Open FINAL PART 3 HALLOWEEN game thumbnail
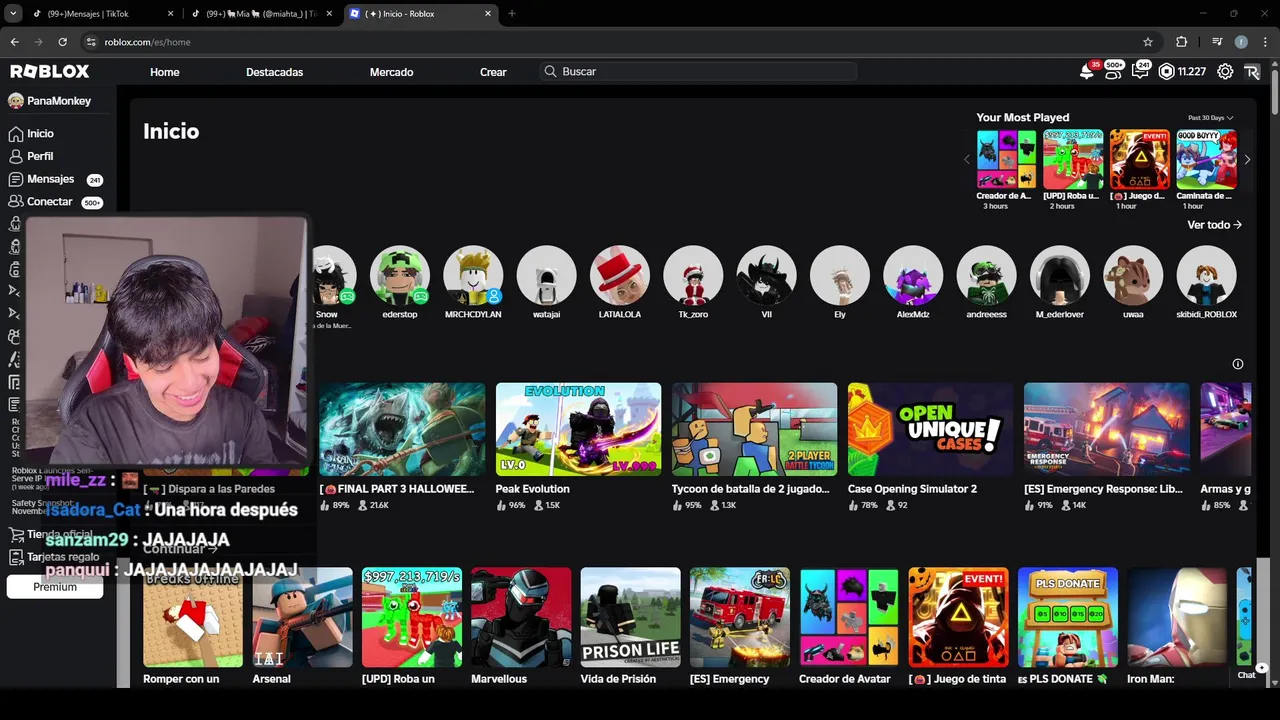Screen dimensions: 1280x720 402,429
